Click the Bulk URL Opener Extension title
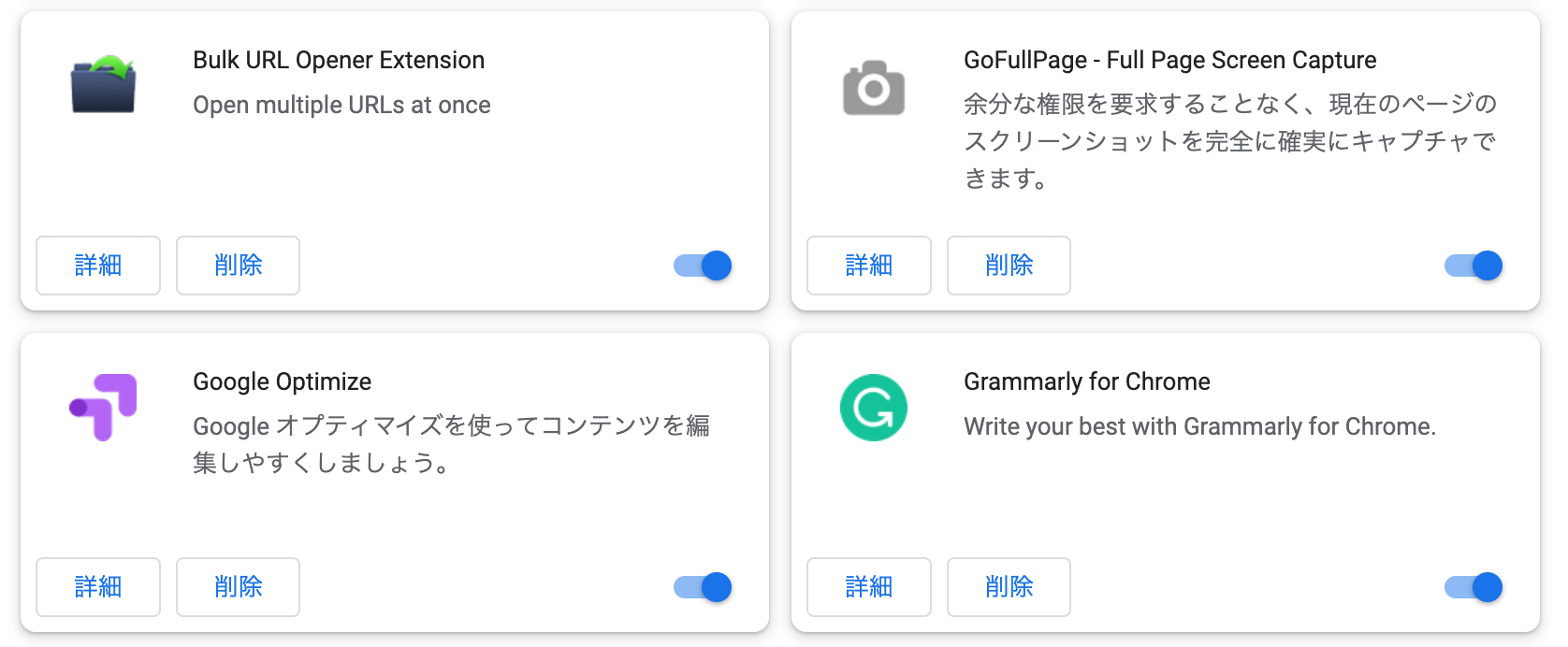This screenshot has width=1568, height=647. point(339,60)
